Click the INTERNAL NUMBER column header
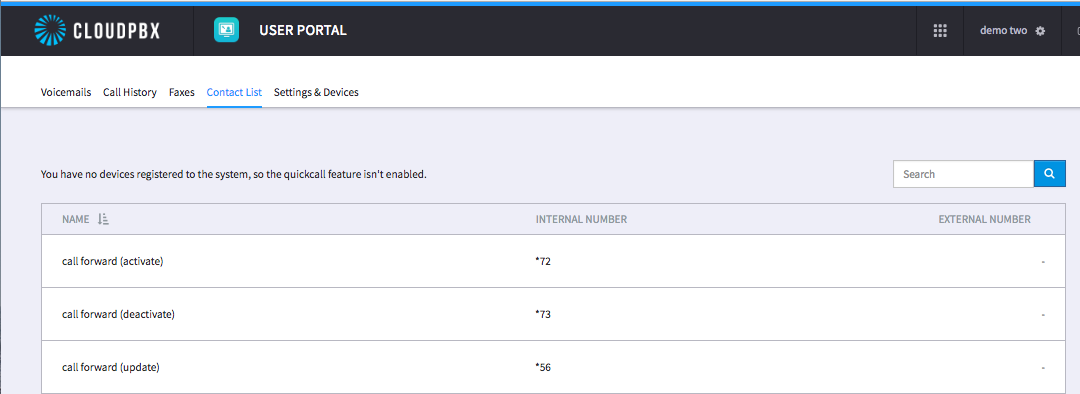Screen dimensions: 1080x394 point(581,219)
